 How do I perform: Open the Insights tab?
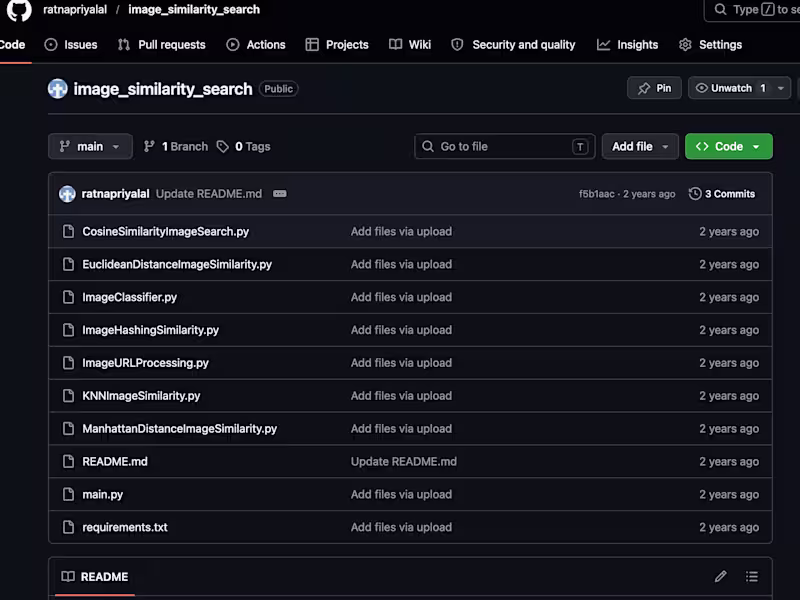628,45
